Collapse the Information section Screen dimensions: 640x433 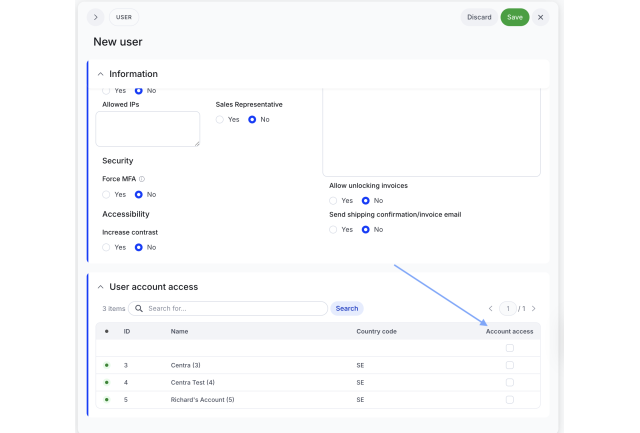point(100,74)
